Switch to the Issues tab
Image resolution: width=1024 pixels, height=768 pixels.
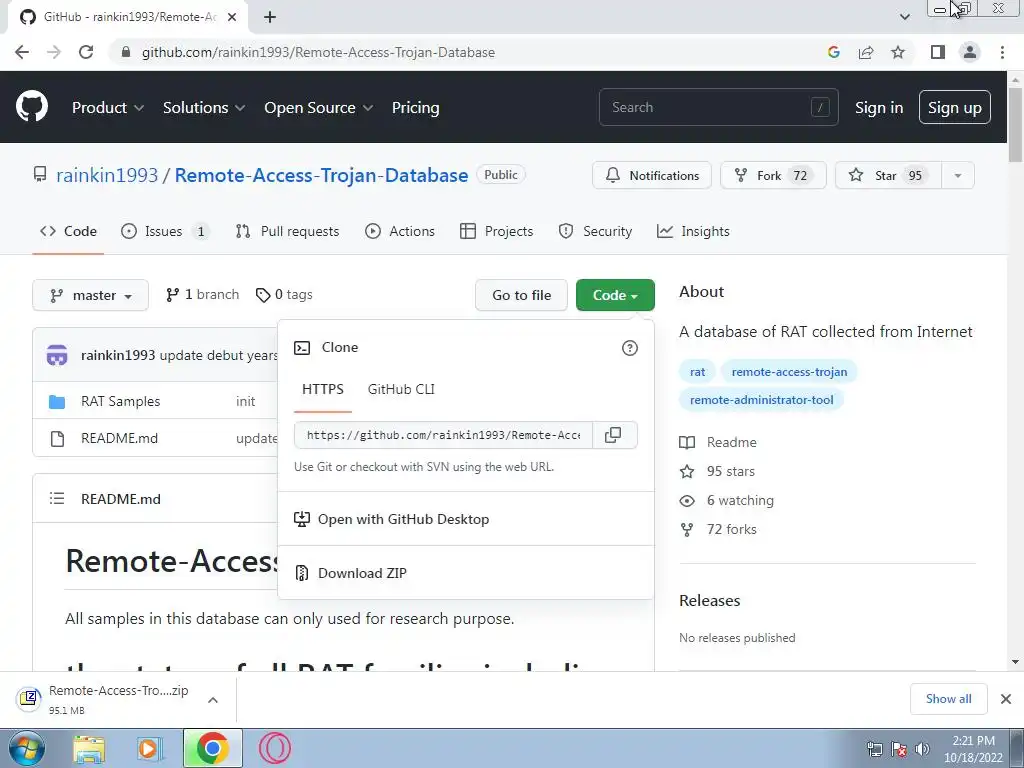(x=165, y=231)
